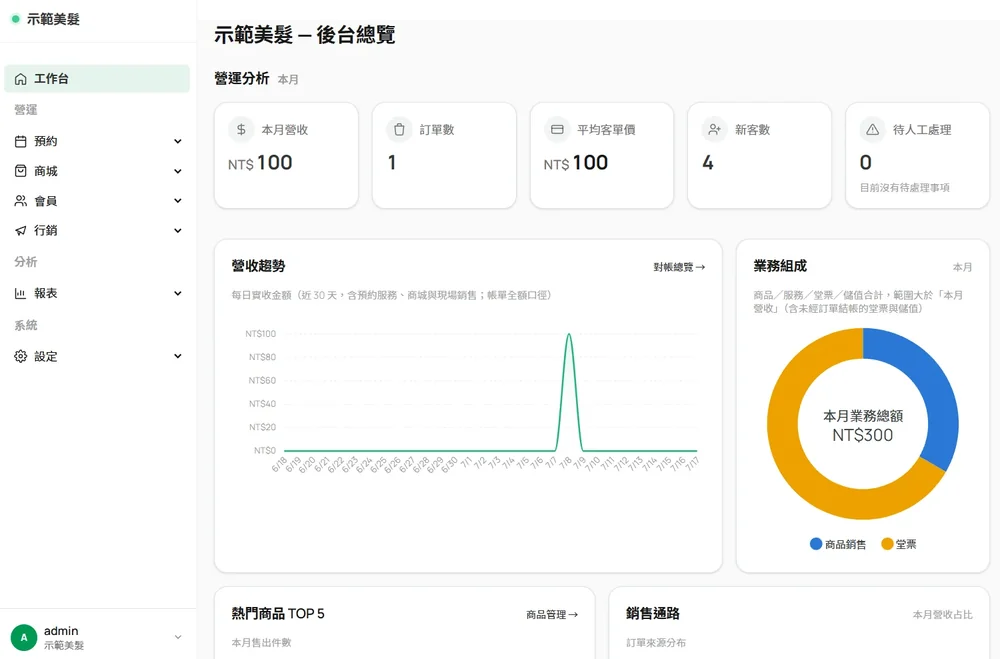Click the revenue peak on the trend line
The height and width of the screenshot is (659, 1000).
click(x=569, y=335)
